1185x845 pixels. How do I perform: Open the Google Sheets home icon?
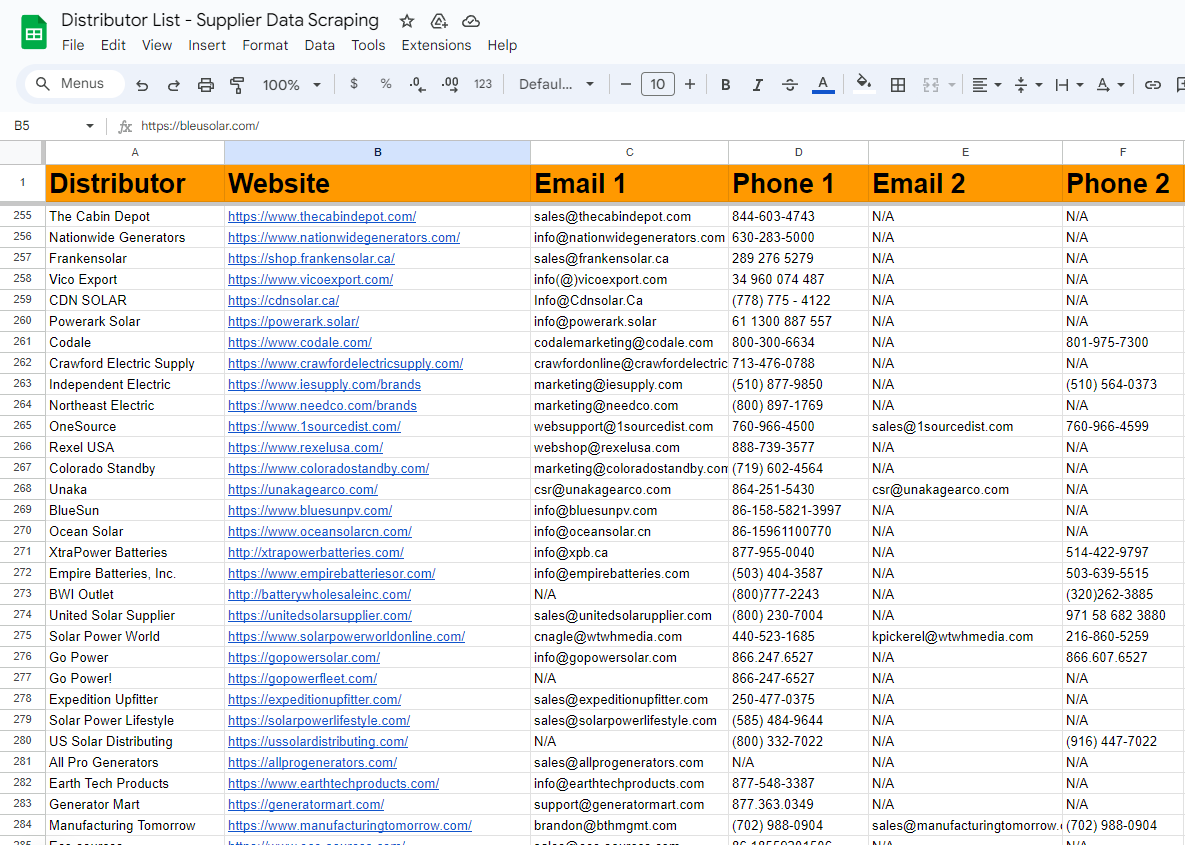(33, 32)
